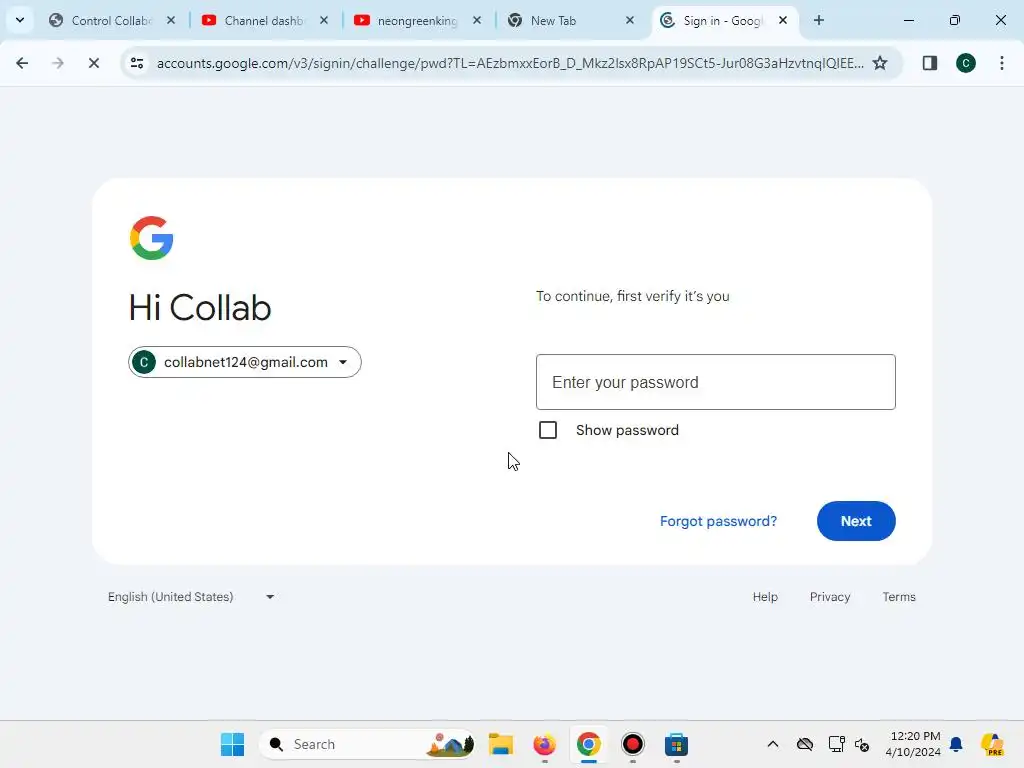The image size is (1024, 768).
Task: Open Firefox from the taskbar
Action: 545,744
